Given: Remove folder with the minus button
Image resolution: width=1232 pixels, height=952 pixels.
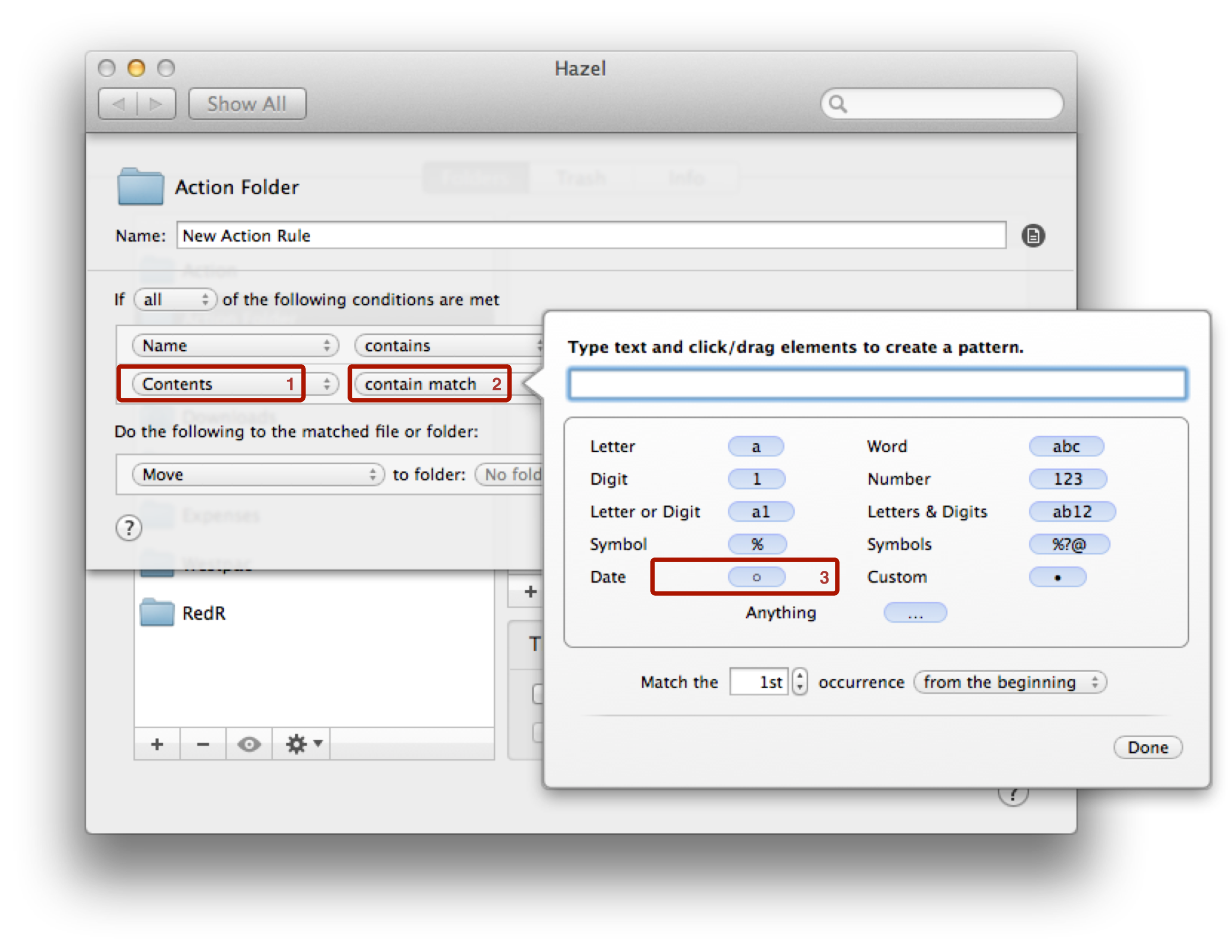Looking at the screenshot, I should point(203,744).
